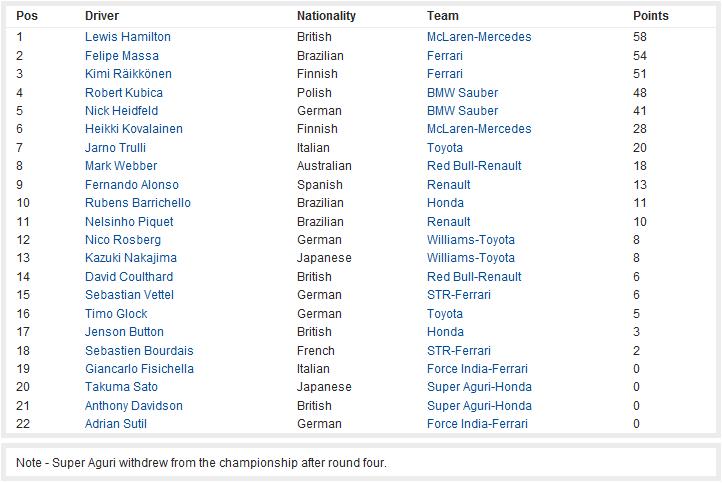Screen dimensions: 722x483
Task: Open STR-Ferrari link beside Sebastian Vettel
Action: (459, 295)
